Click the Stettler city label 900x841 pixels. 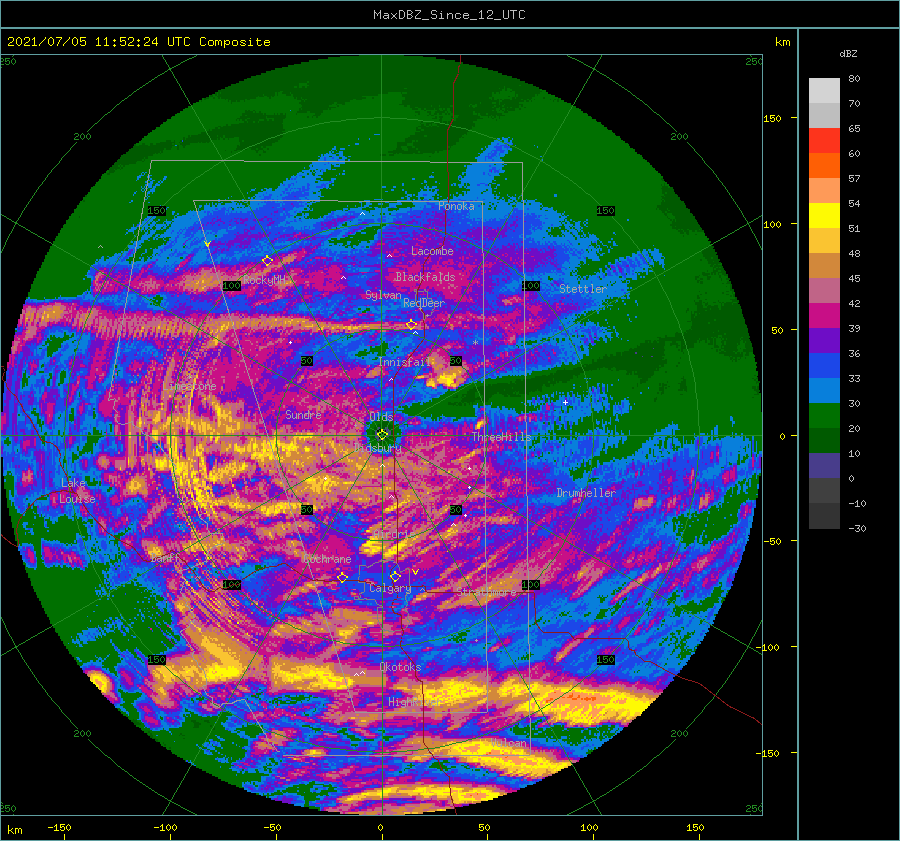[x=583, y=289]
